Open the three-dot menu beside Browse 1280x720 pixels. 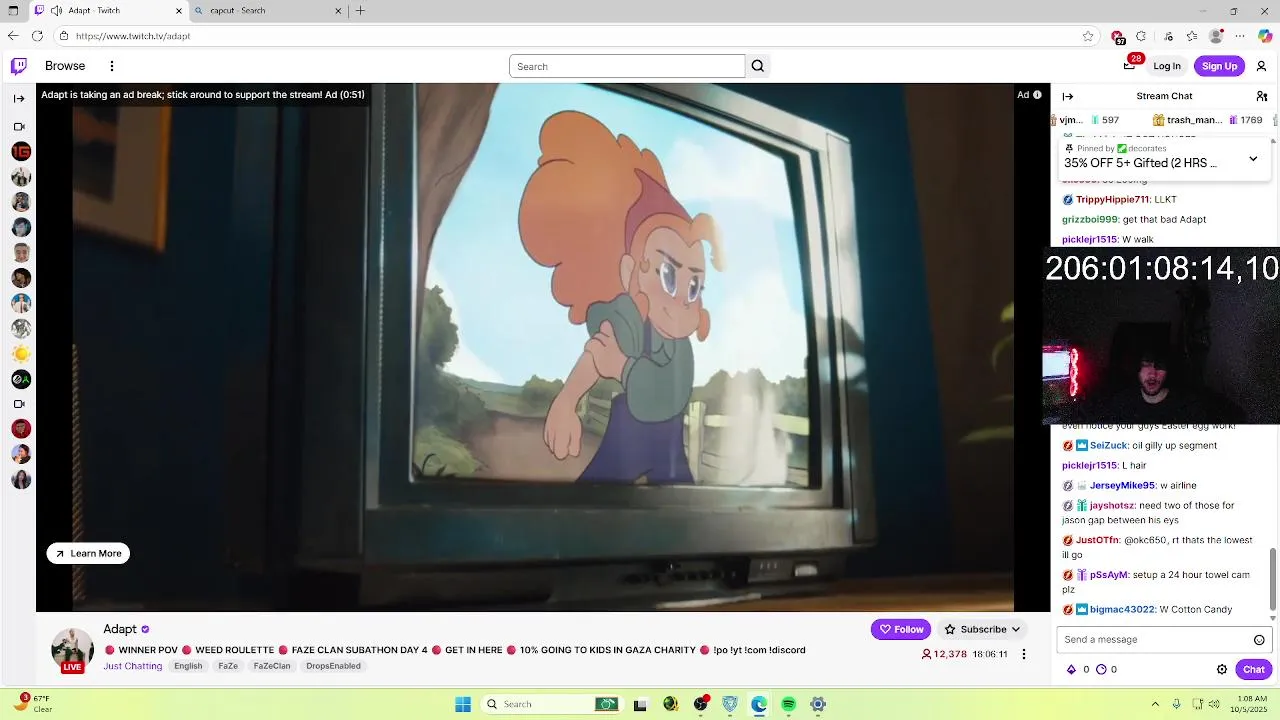click(112, 66)
